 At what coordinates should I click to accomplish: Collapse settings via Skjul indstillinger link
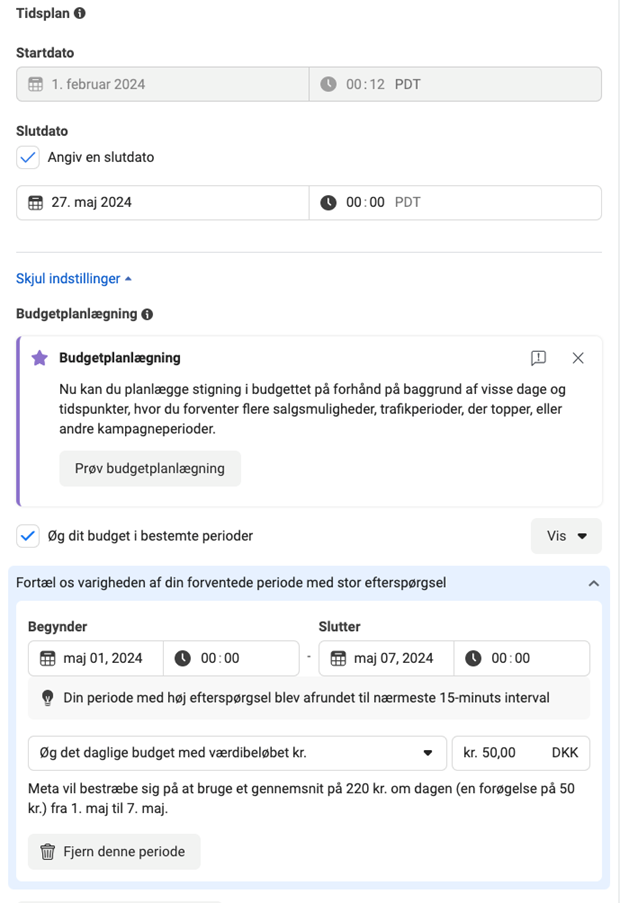(74, 279)
